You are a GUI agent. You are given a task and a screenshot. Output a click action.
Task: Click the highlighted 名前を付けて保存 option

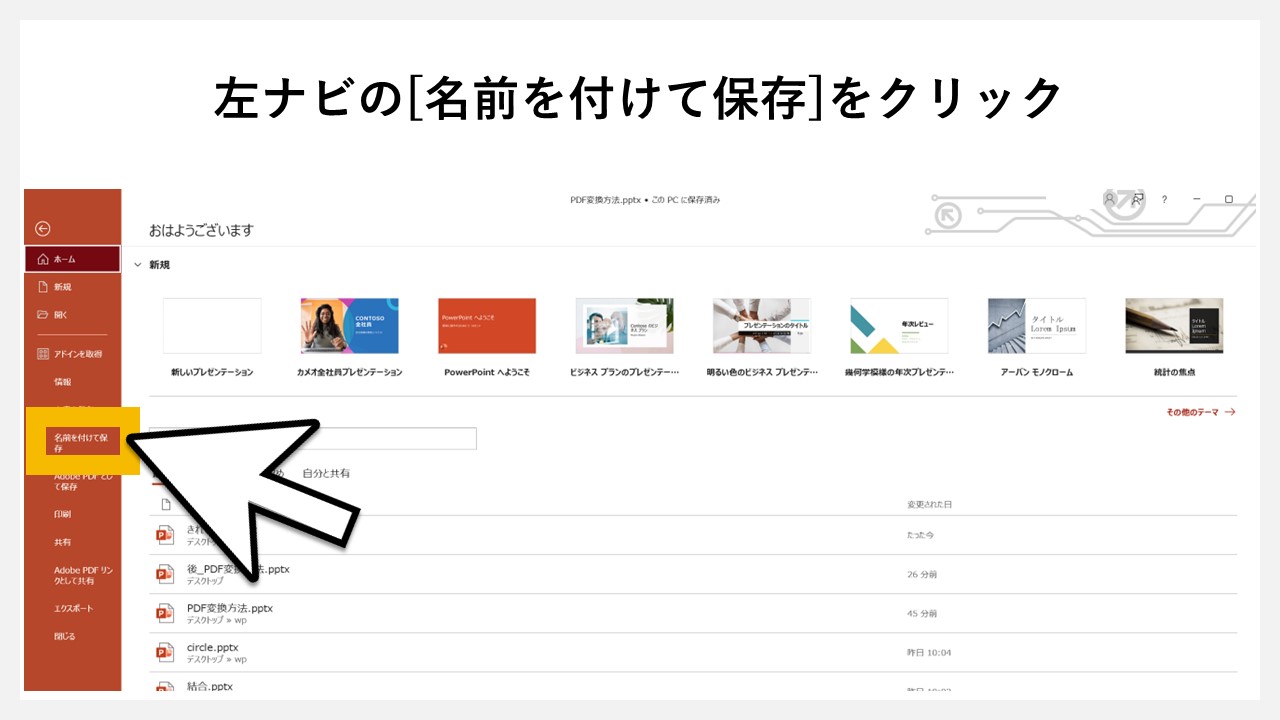click(x=80, y=440)
